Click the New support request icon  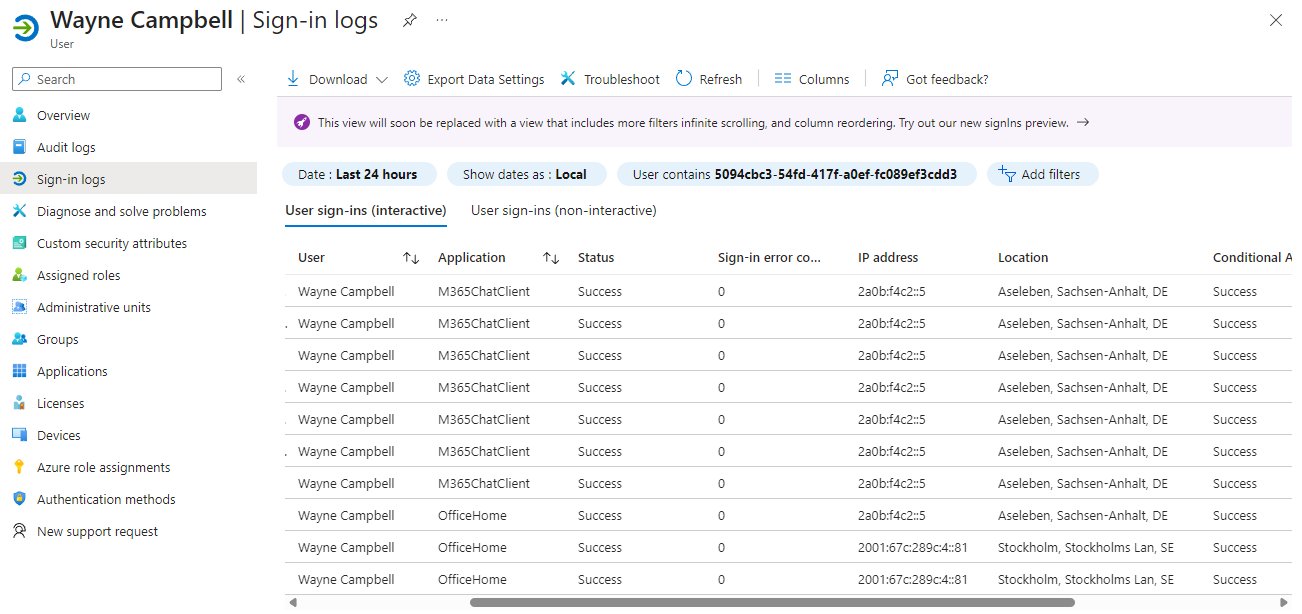[x=19, y=531]
